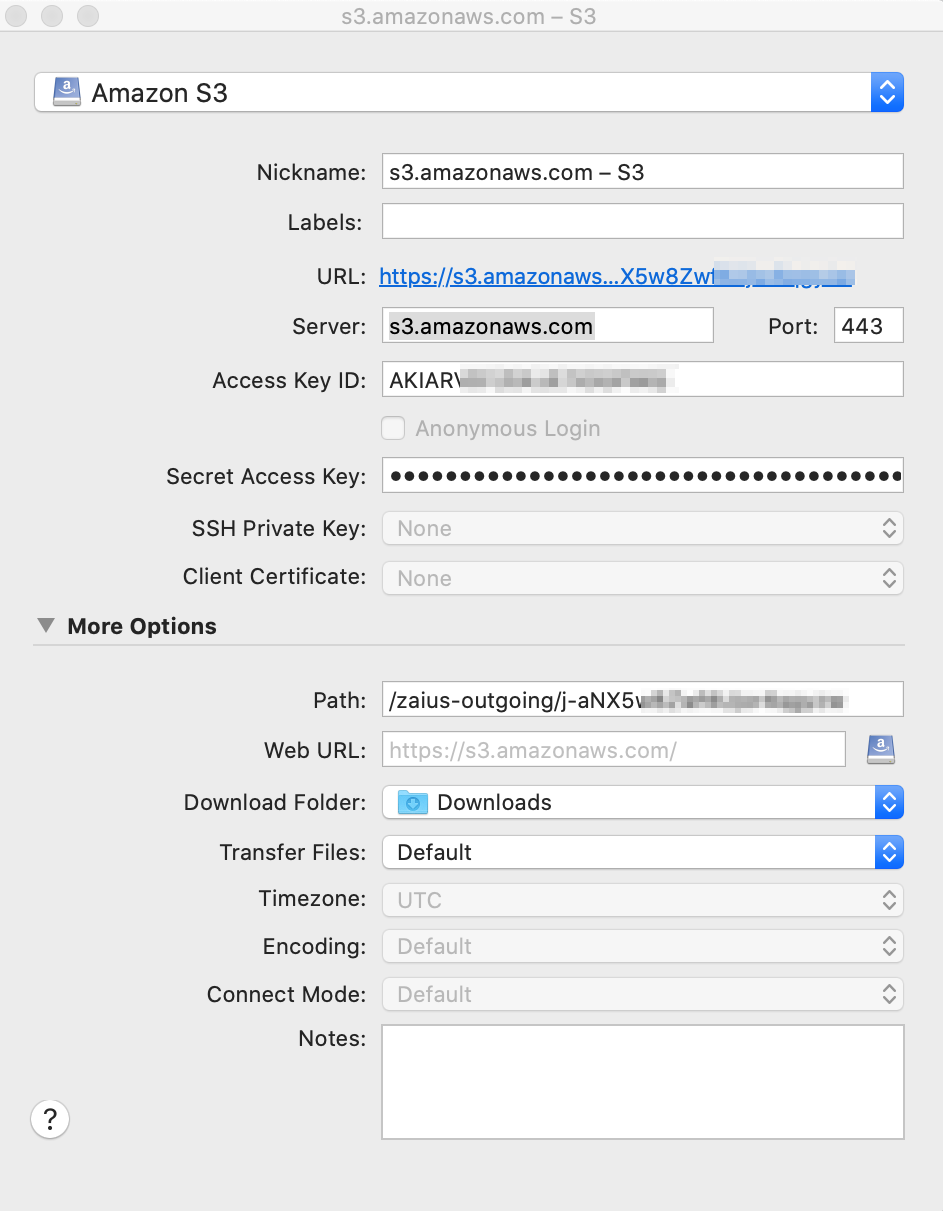Focus the Labels input field
This screenshot has width=943, height=1211.
click(642, 221)
